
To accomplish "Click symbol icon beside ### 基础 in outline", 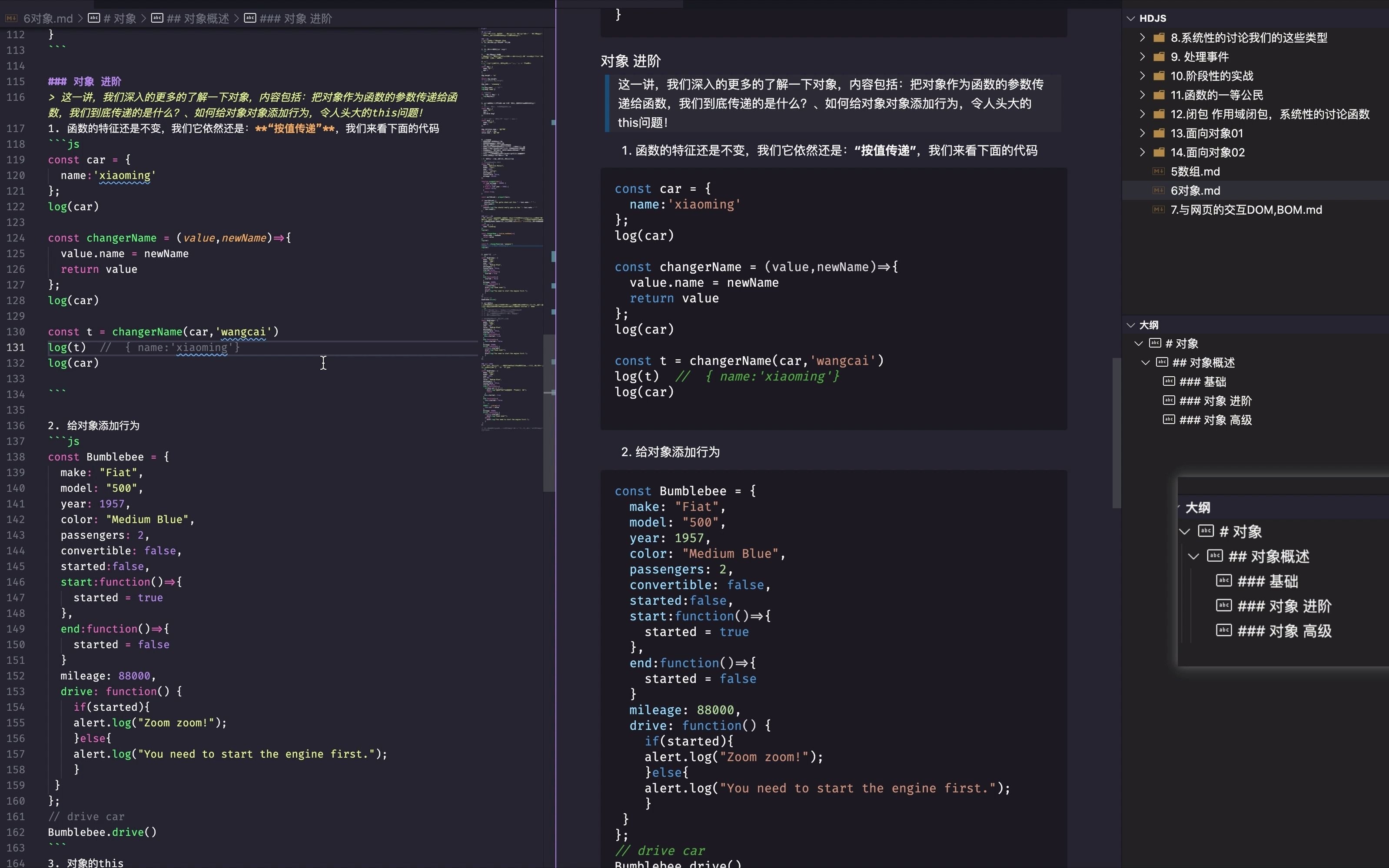I will 1169,381.
